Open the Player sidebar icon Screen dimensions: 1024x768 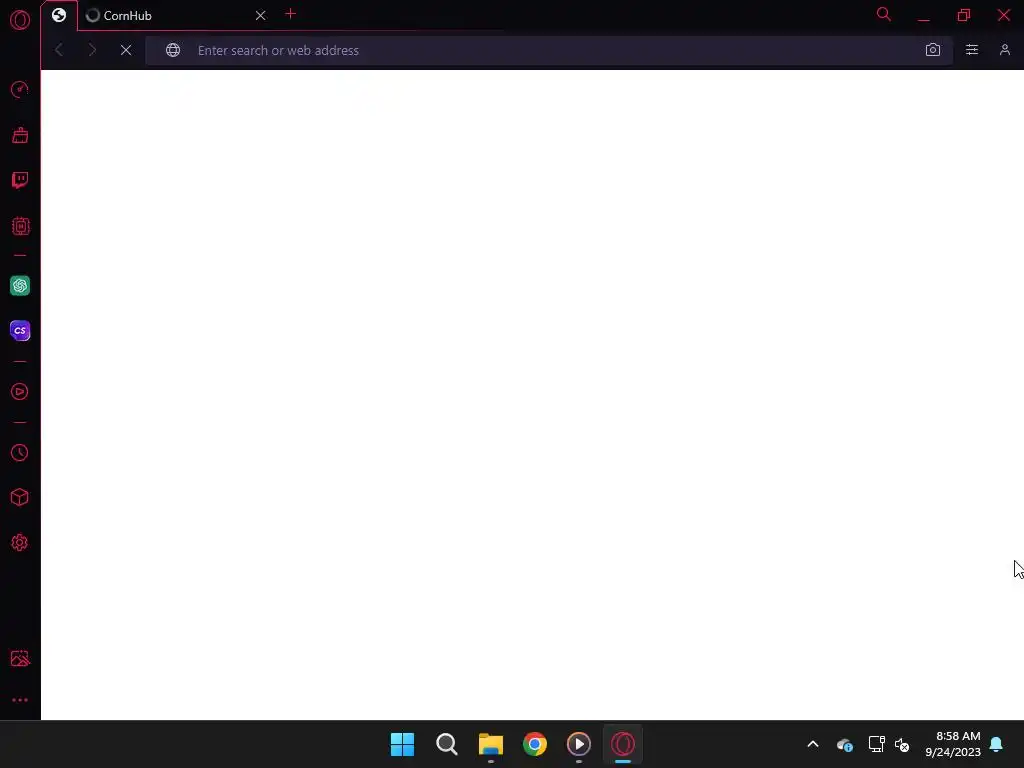click(20, 391)
